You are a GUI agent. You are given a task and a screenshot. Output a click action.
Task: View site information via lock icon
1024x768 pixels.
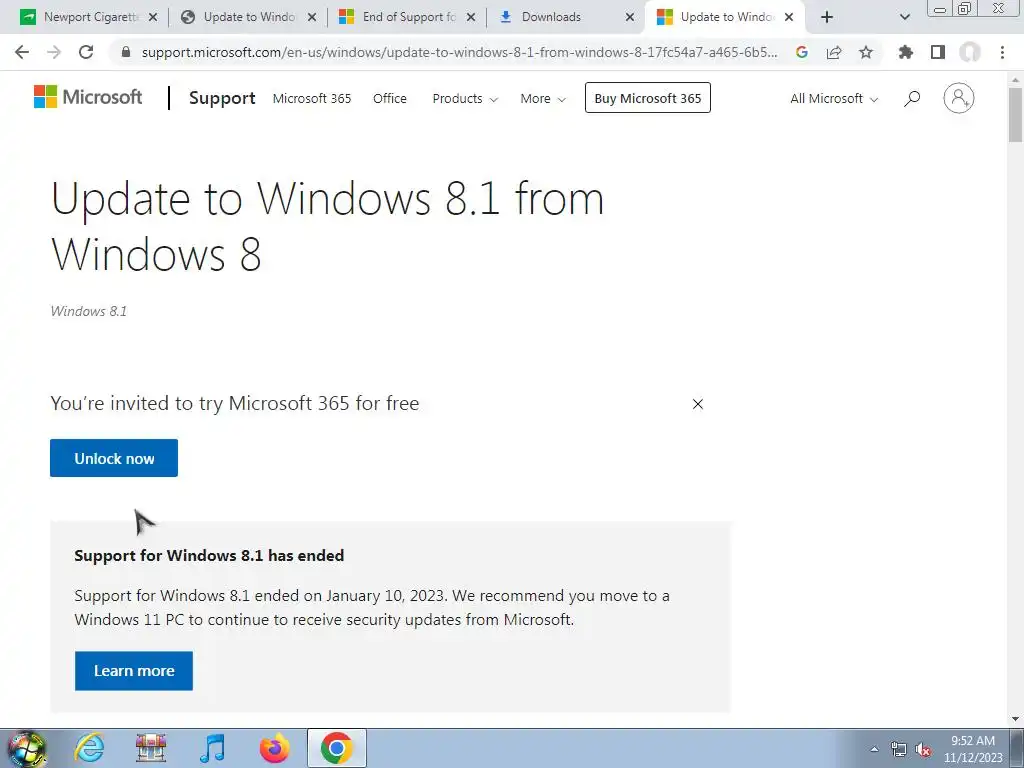[126, 52]
